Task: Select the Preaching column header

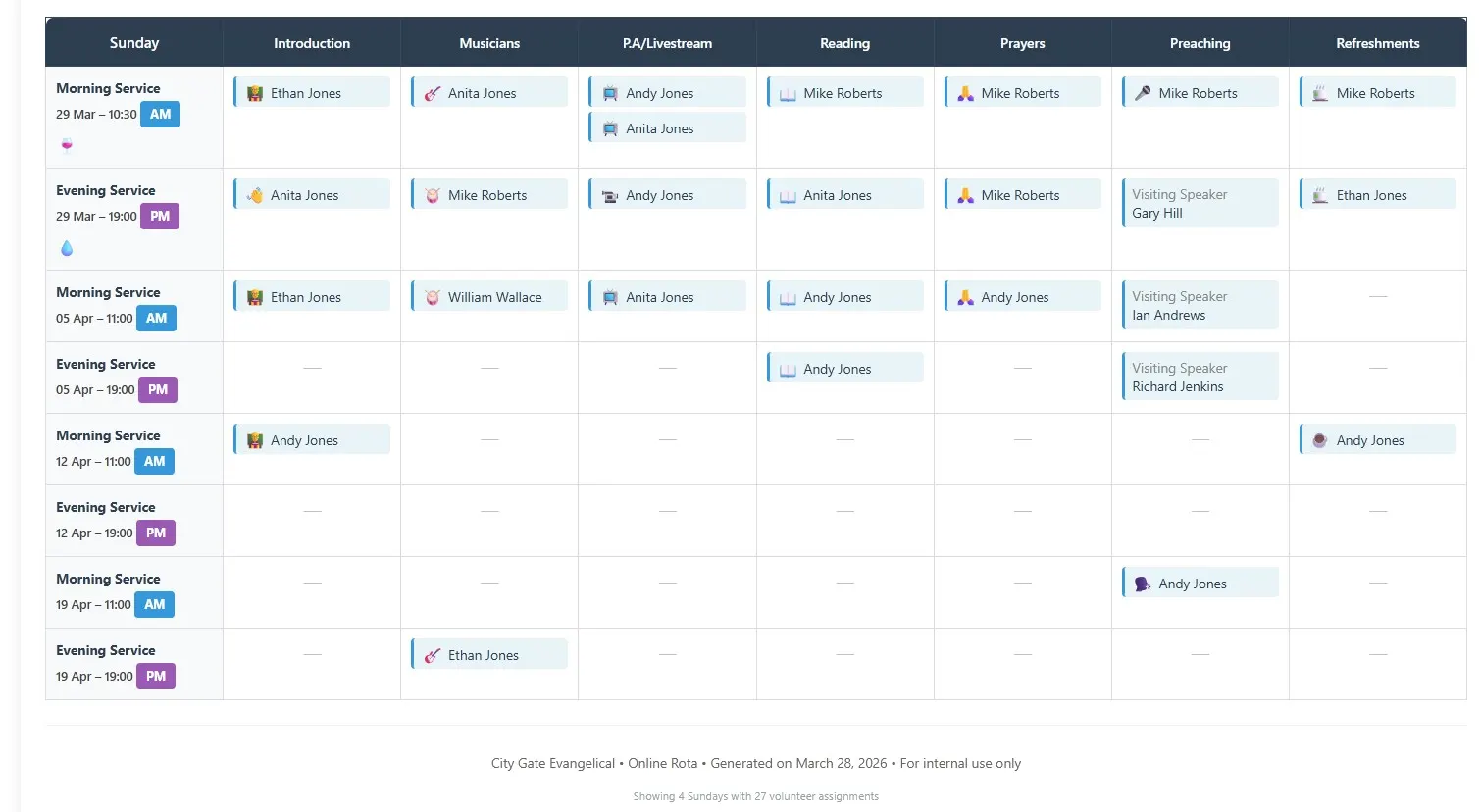Action: pyautogui.click(x=1200, y=43)
